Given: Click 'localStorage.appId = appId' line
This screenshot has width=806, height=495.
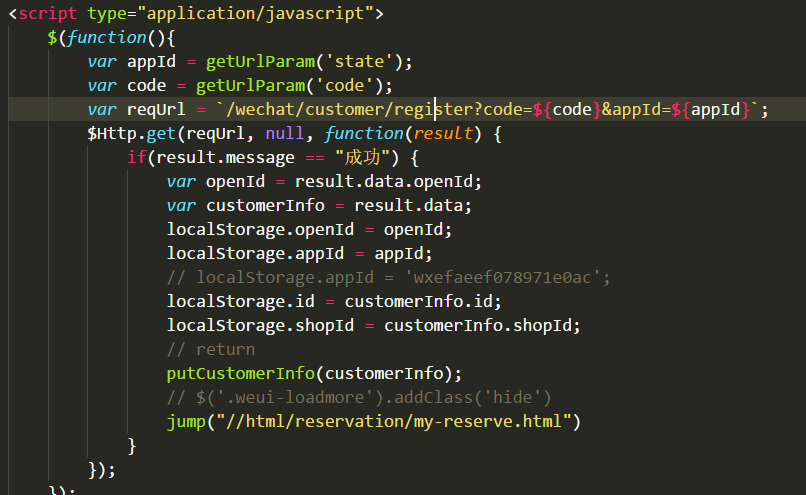Looking at the screenshot, I should coord(300,253).
